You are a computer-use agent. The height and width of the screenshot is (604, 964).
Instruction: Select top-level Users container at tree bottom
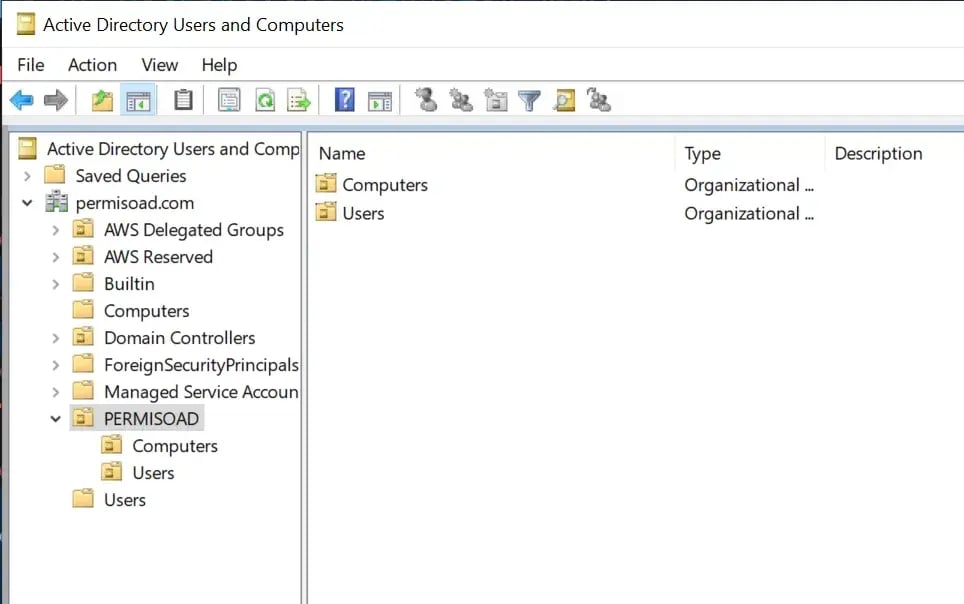coord(125,500)
